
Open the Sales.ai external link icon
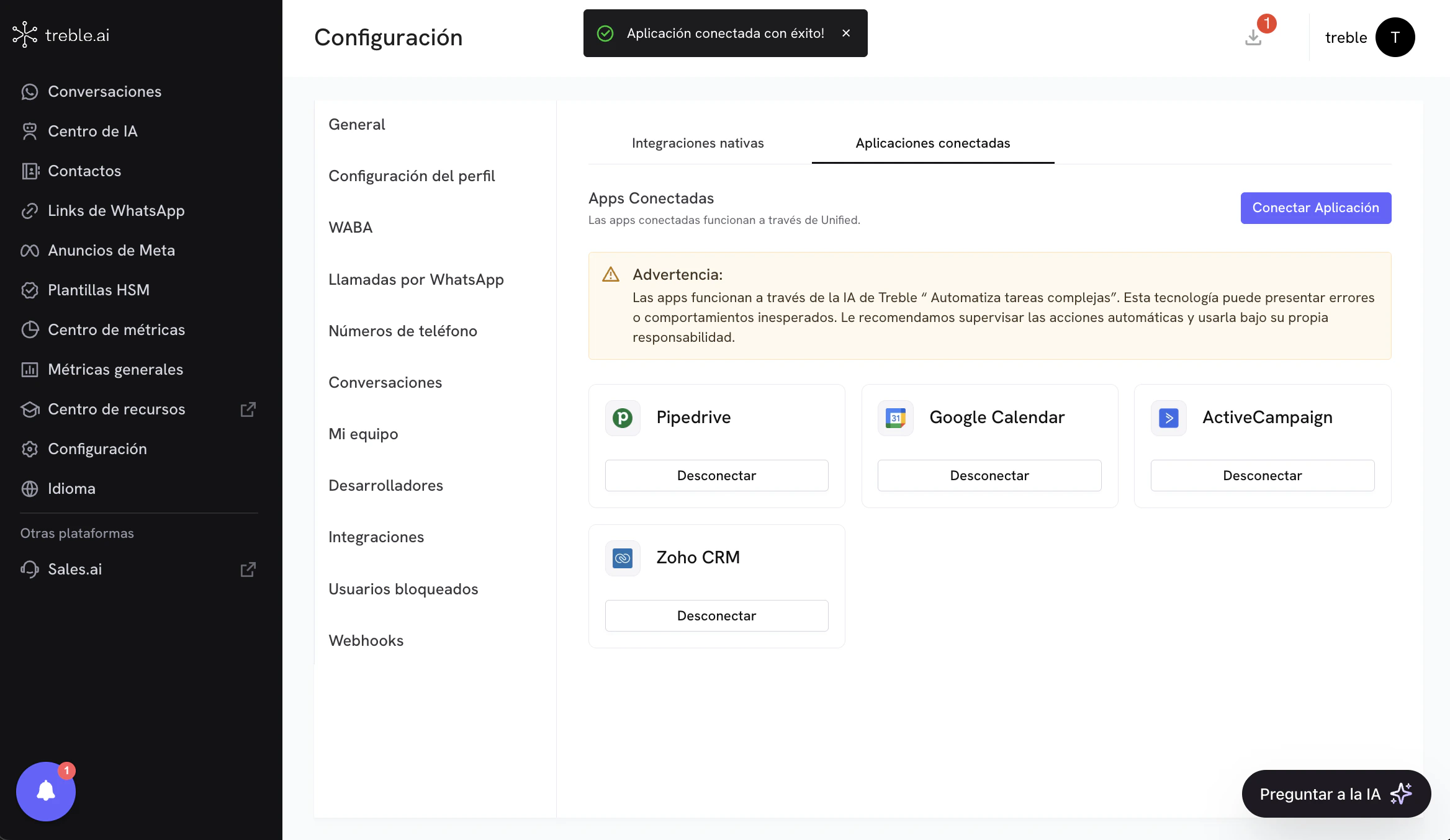click(x=248, y=569)
